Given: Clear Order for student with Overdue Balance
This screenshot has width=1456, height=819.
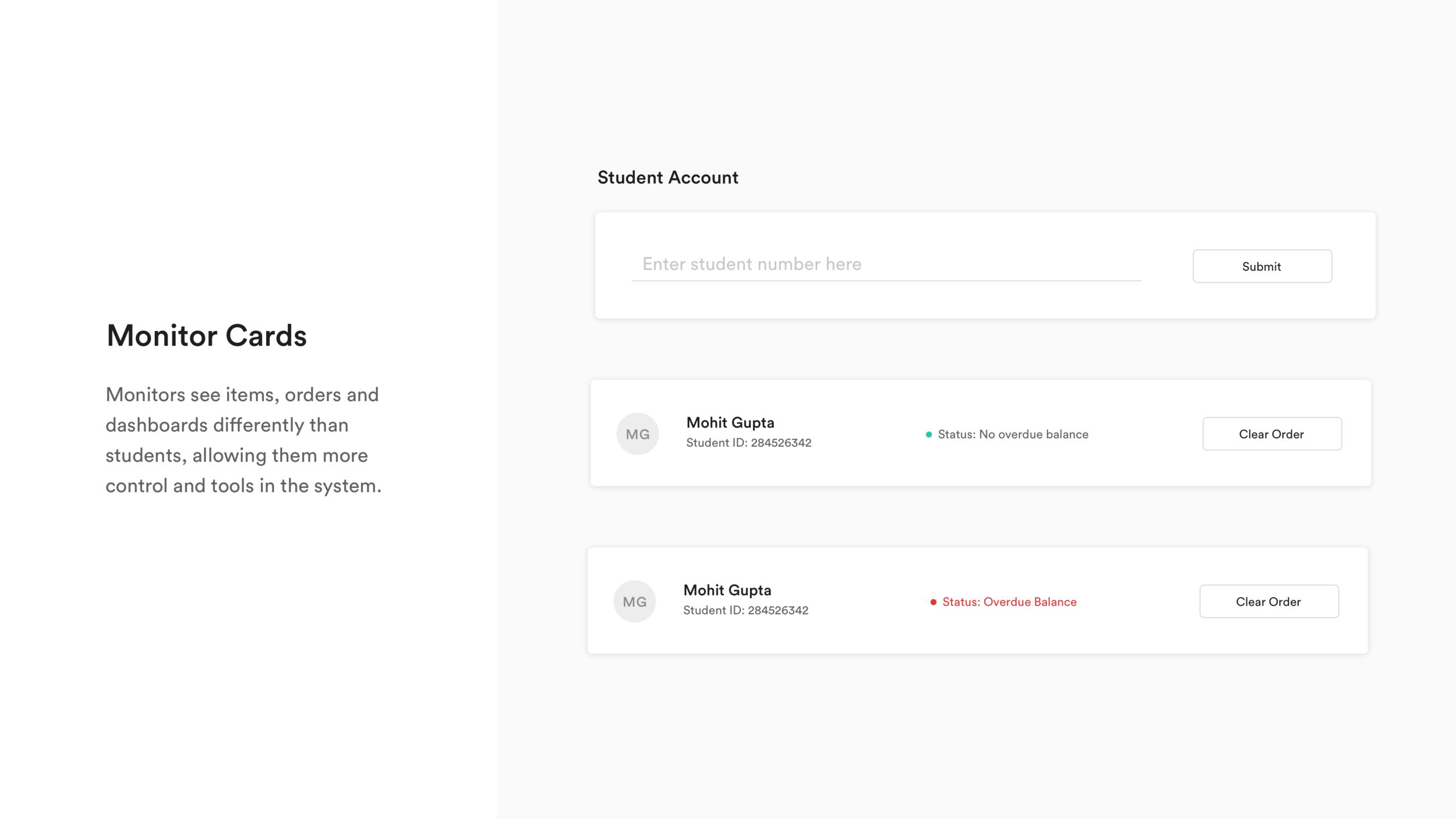Looking at the screenshot, I should click(1269, 601).
